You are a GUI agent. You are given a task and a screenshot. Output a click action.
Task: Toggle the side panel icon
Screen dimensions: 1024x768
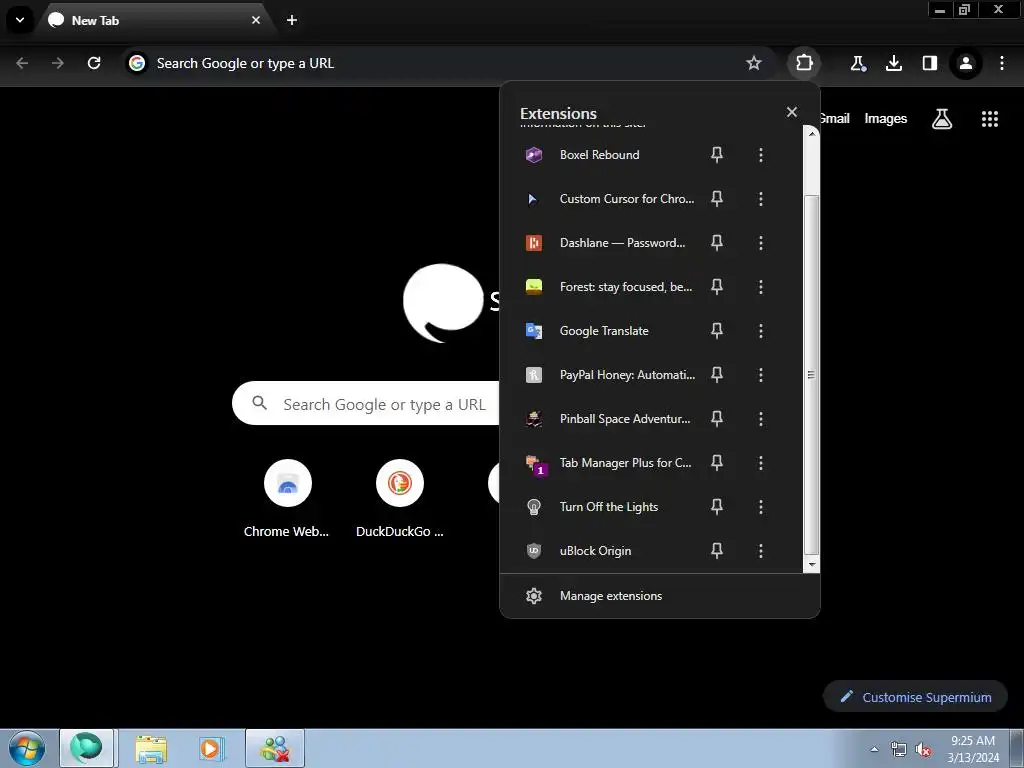coord(929,63)
